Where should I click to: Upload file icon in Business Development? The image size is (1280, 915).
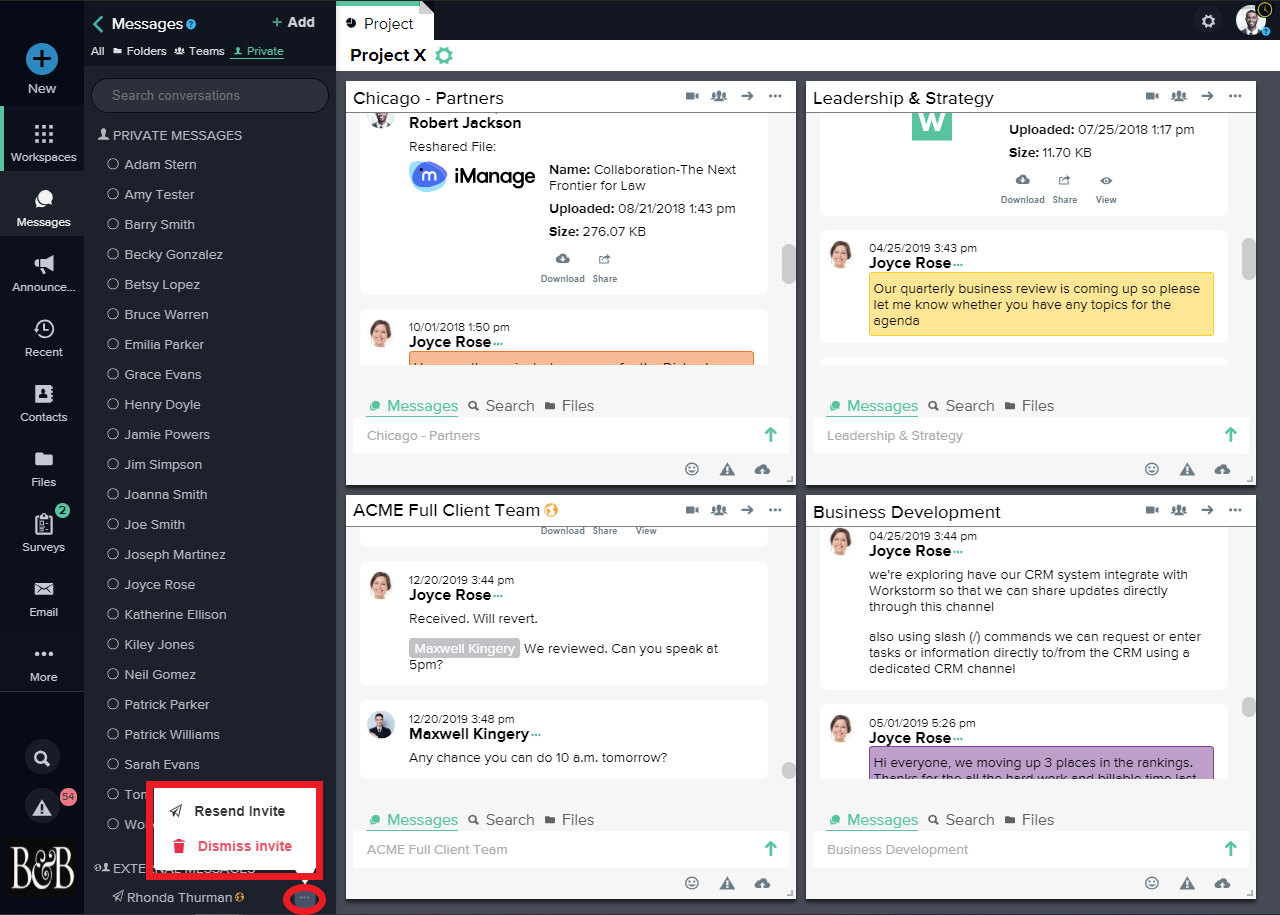click(1222, 883)
